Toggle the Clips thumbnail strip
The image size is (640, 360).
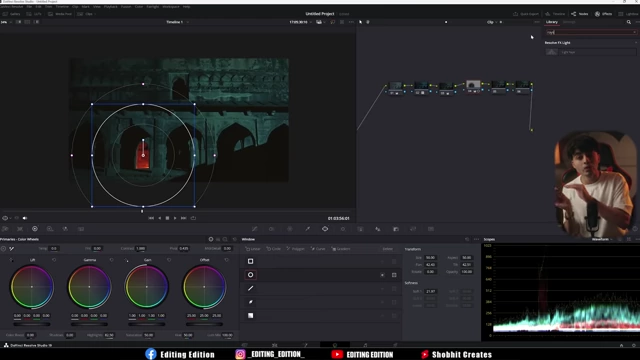click(86, 14)
